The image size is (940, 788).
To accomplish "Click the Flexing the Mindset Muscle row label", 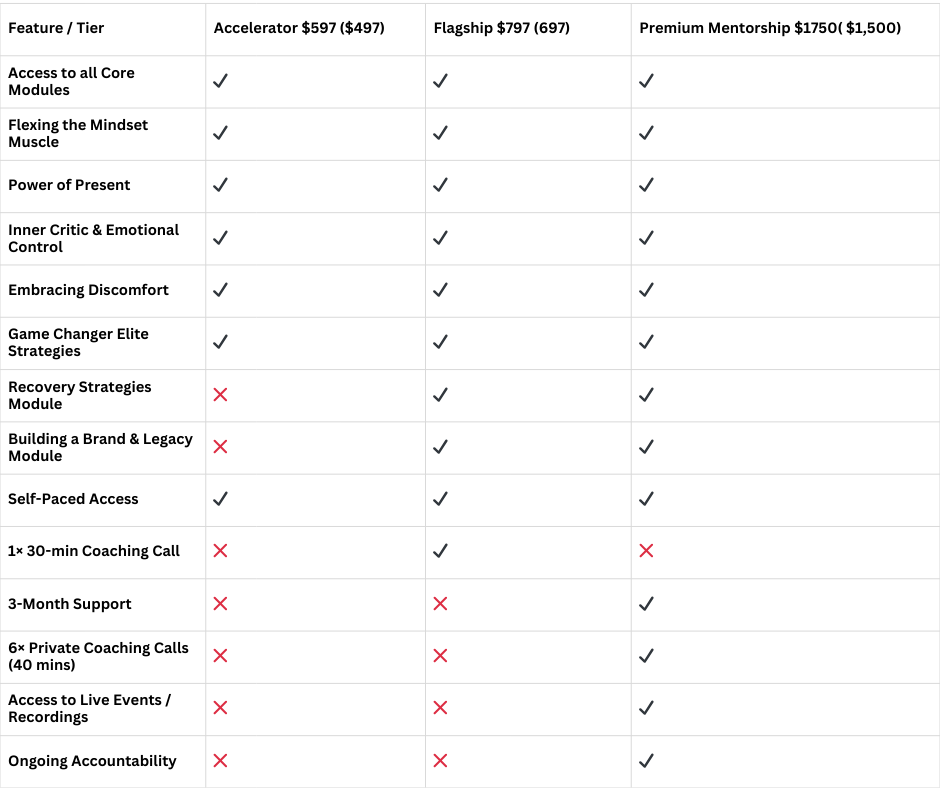I will [77, 133].
